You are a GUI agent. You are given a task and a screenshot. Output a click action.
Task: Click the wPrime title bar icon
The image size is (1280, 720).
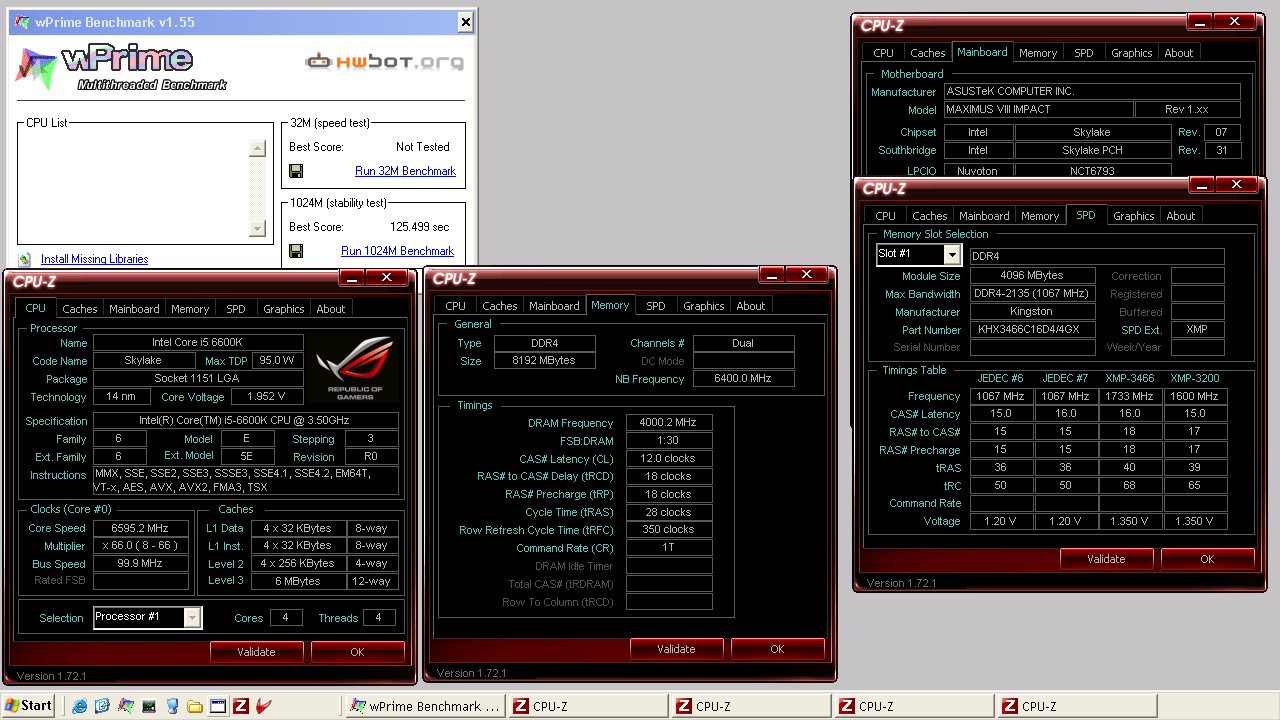[22, 22]
